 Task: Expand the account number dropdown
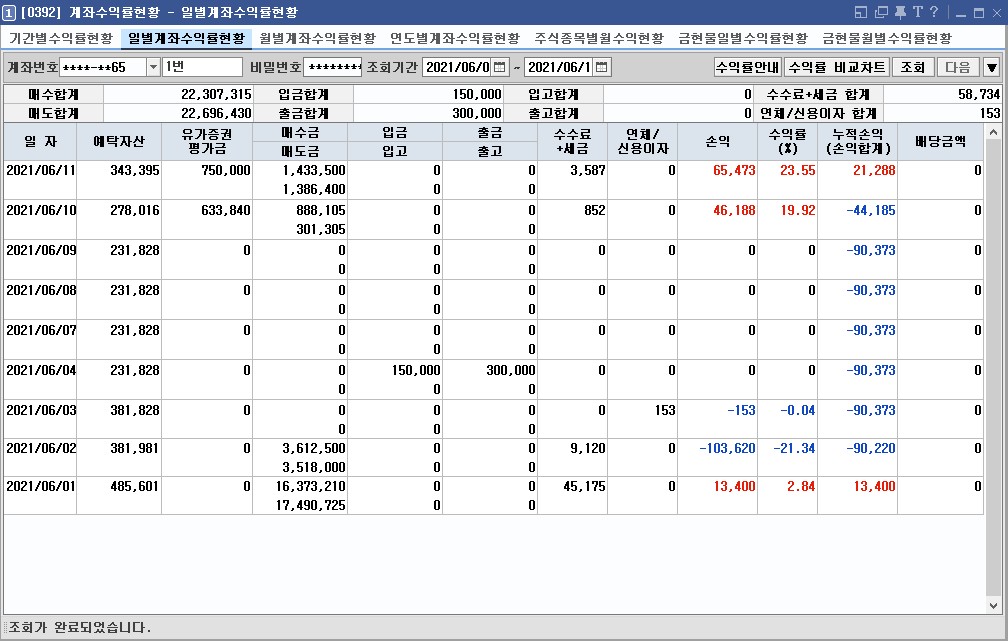click(153, 67)
